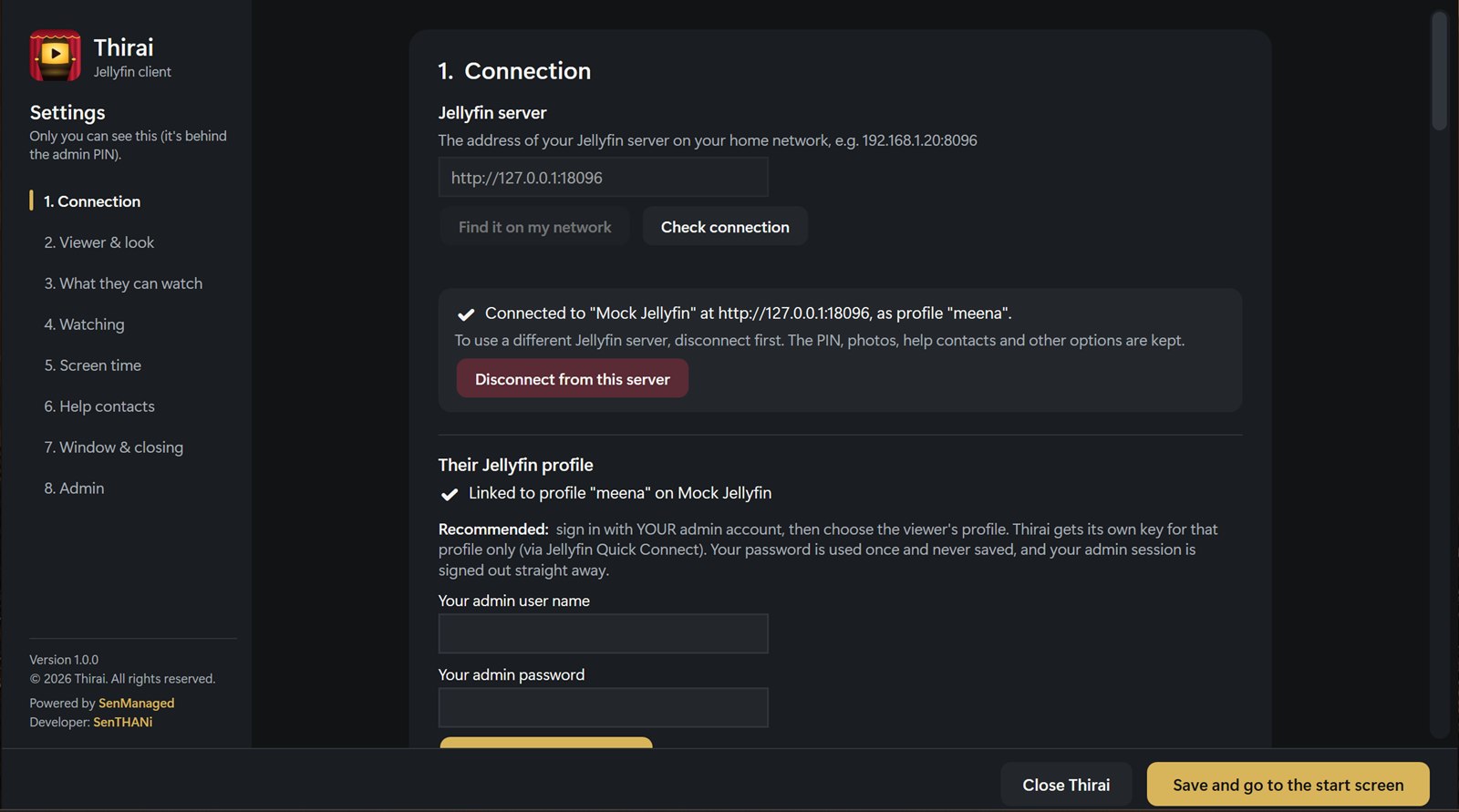Open 5. Screen time settings
The image size is (1459, 812).
[x=93, y=365]
